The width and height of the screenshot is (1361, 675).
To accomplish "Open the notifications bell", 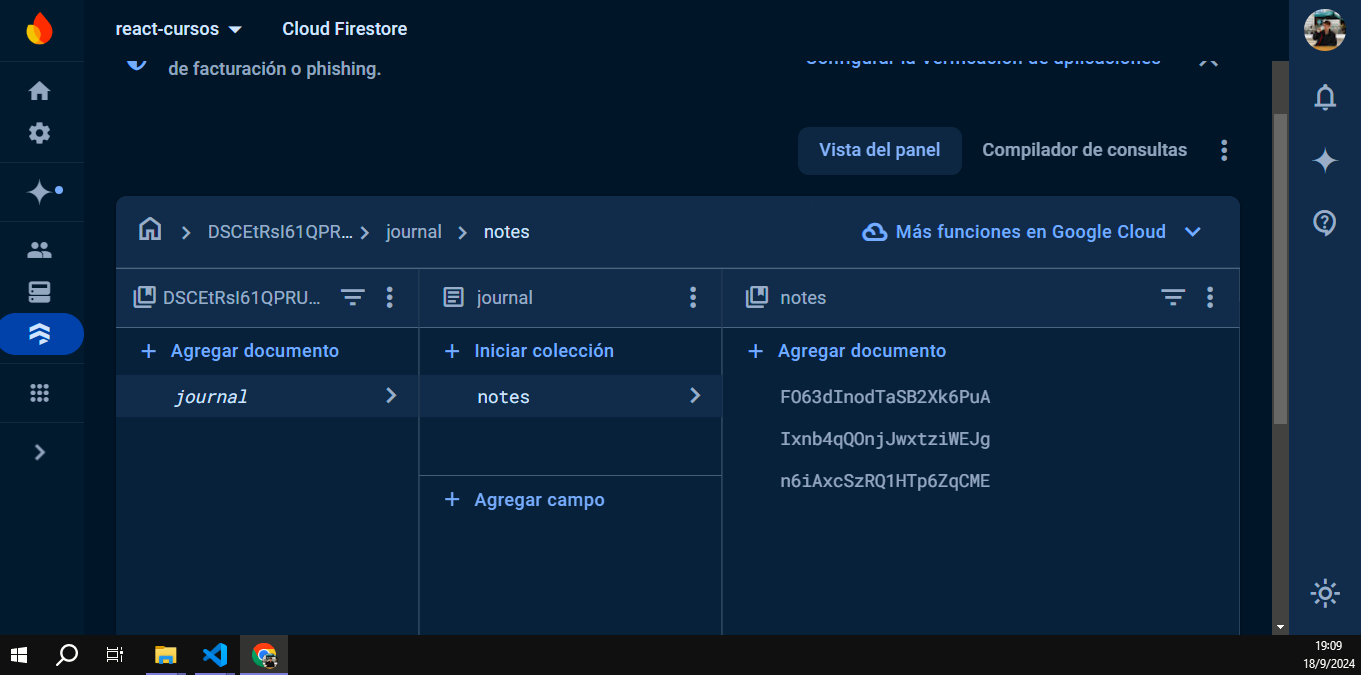I will click(x=1325, y=97).
